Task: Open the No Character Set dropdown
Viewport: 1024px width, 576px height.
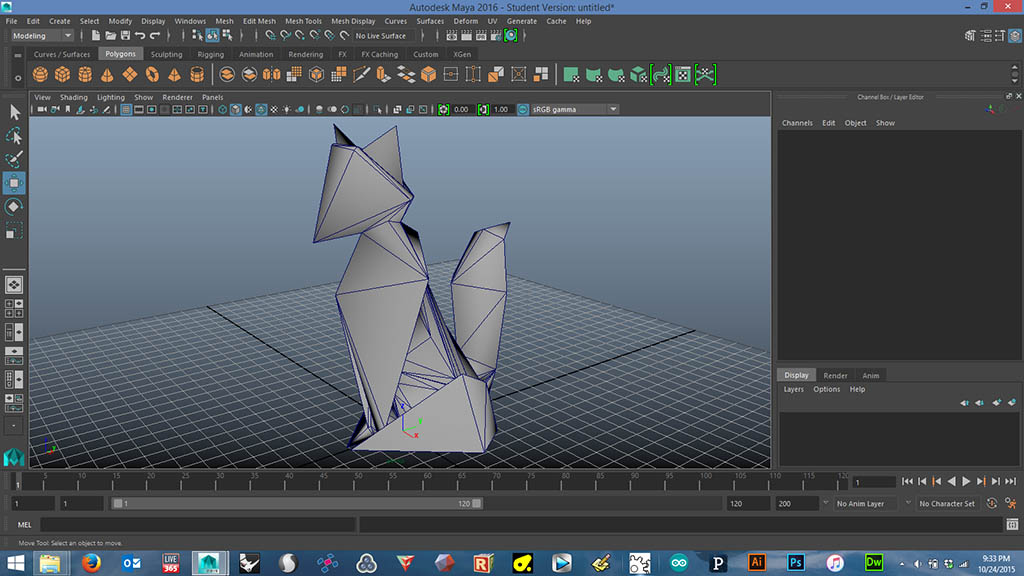Action: pyautogui.click(x=947, y=504)
